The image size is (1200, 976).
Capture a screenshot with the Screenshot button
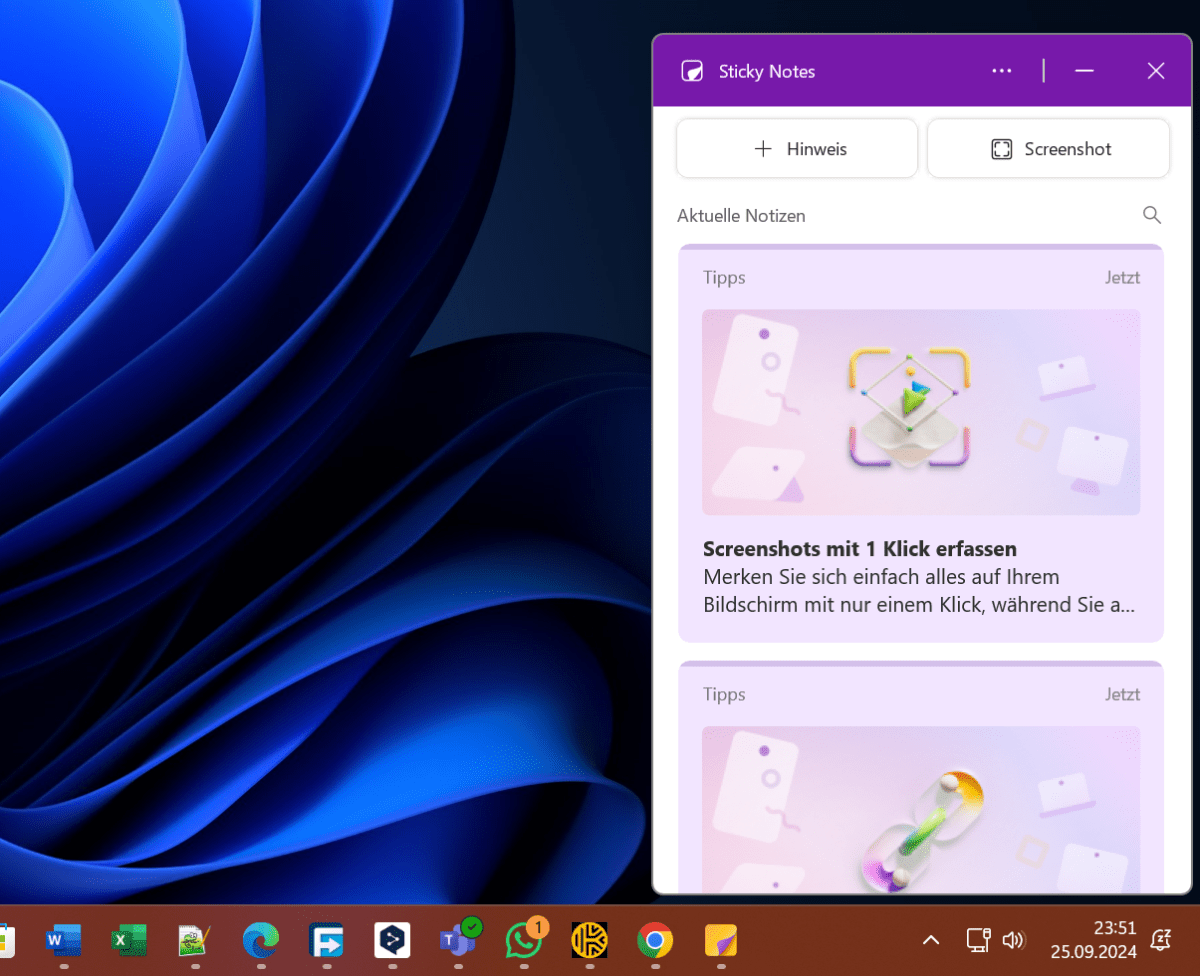point(1048,149)
